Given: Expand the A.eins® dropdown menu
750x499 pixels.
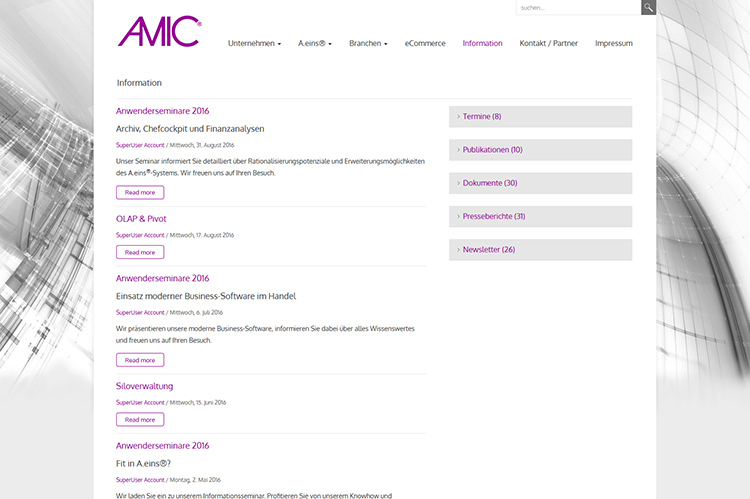Looking at the screenshot, I should coord(314,44).
